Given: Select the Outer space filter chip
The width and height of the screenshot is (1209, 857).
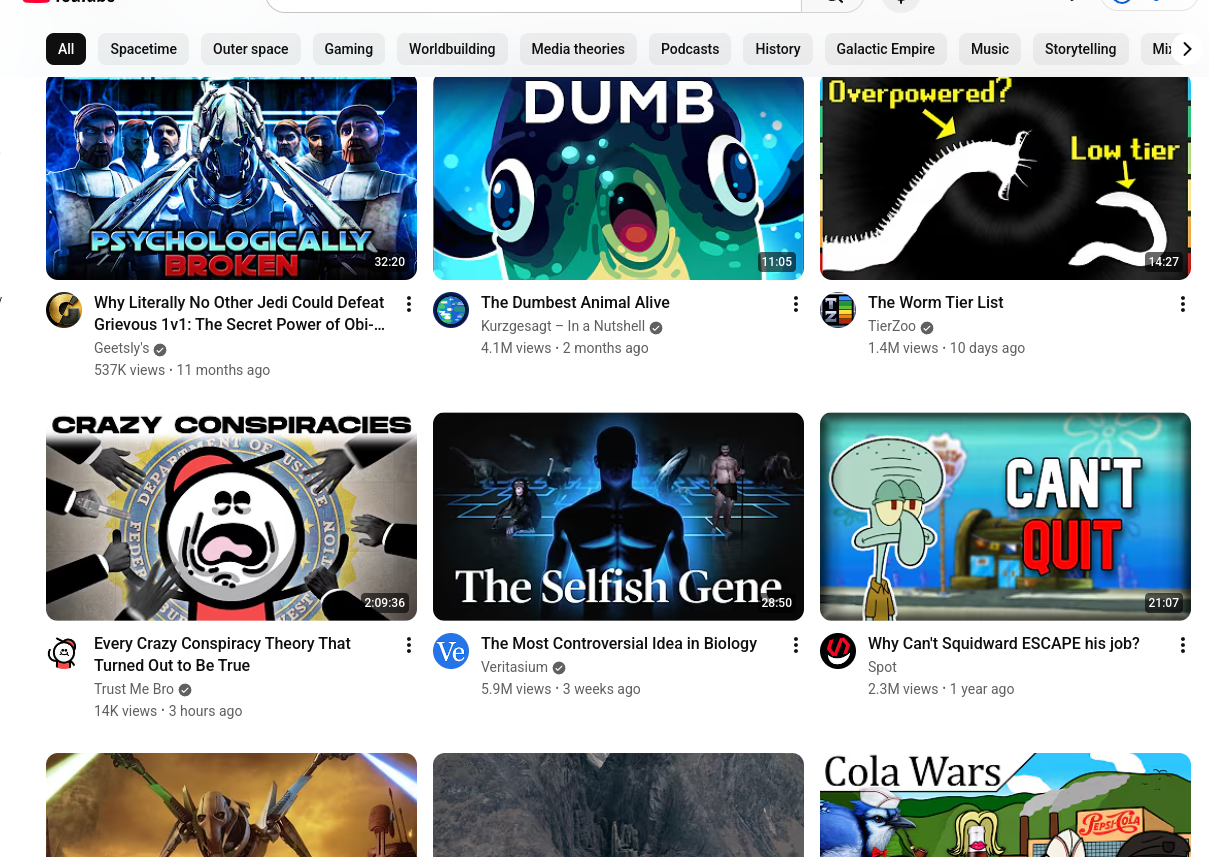Looking at the screenshot, I should point(251,49).
